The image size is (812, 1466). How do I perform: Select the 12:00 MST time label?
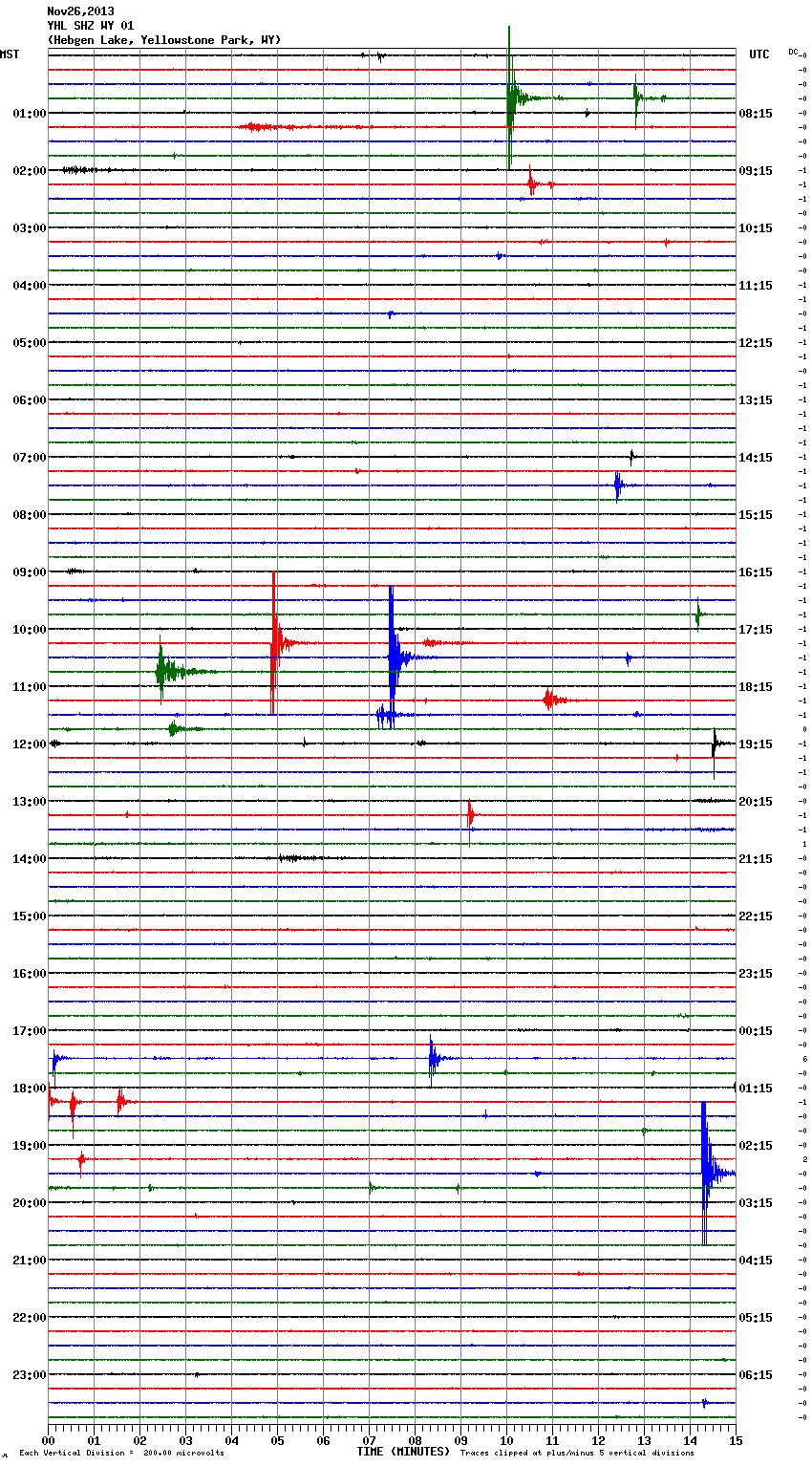pyautogui.click(x=30, y=744)
